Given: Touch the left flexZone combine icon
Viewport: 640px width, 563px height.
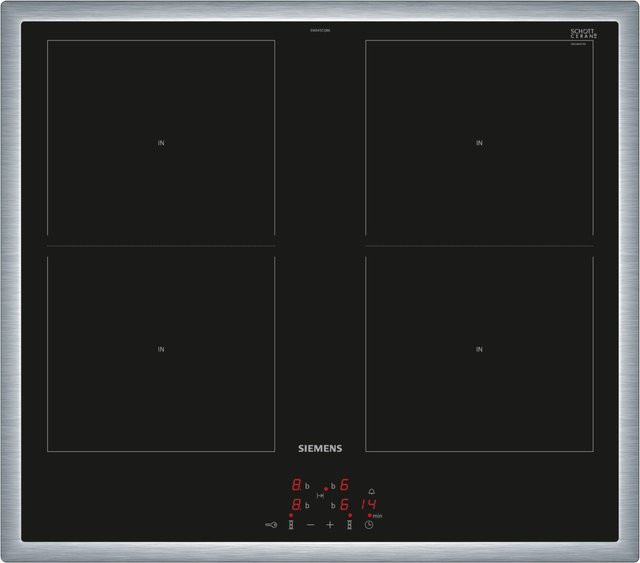Looking at the screenshot, I should coord(291,525).
